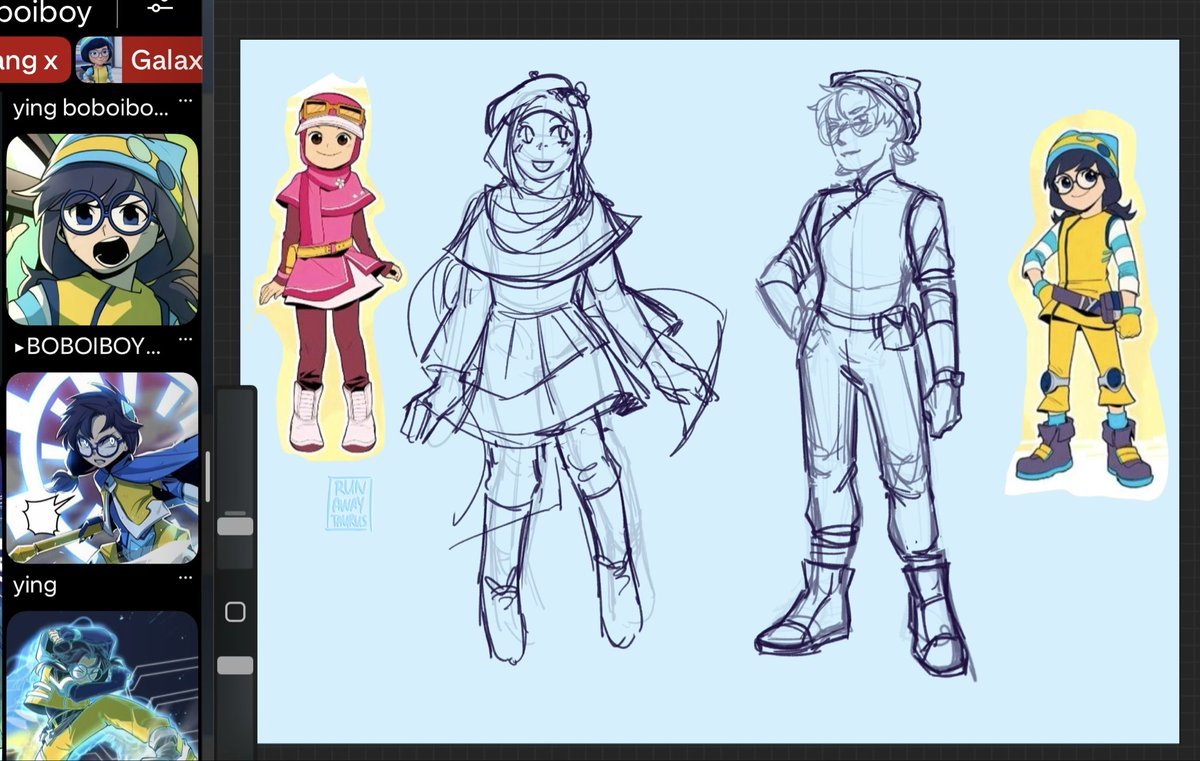Image resolution: width=1200 pixels, height=761 pixels.
Task: Click the 'ying boboibo...' pin title
Action: tap(91, 108)
